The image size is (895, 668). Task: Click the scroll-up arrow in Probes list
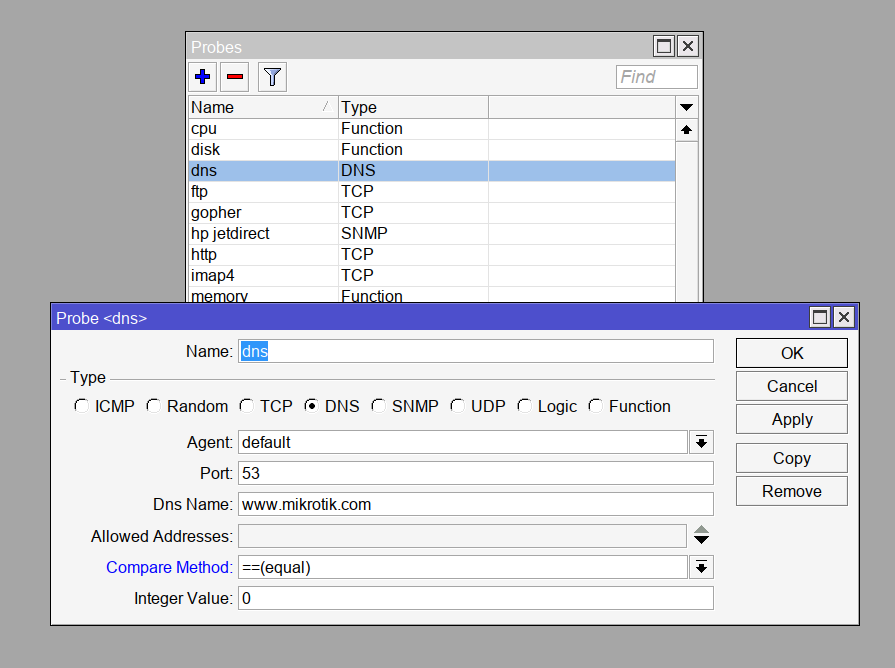click(x=686, y=130)
